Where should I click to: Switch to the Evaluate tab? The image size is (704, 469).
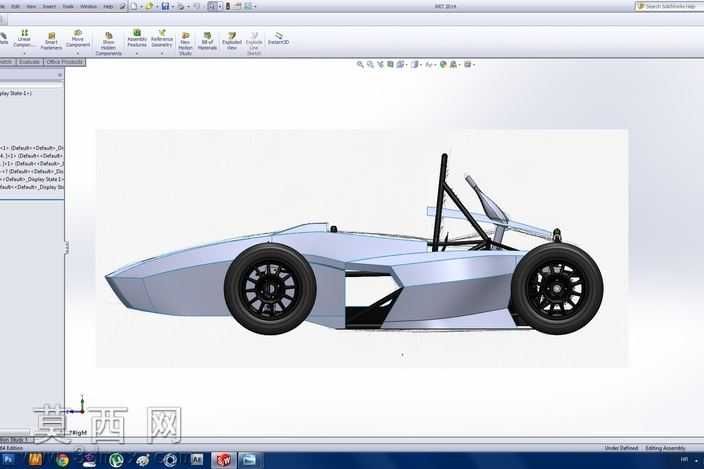tap(29, 62)
